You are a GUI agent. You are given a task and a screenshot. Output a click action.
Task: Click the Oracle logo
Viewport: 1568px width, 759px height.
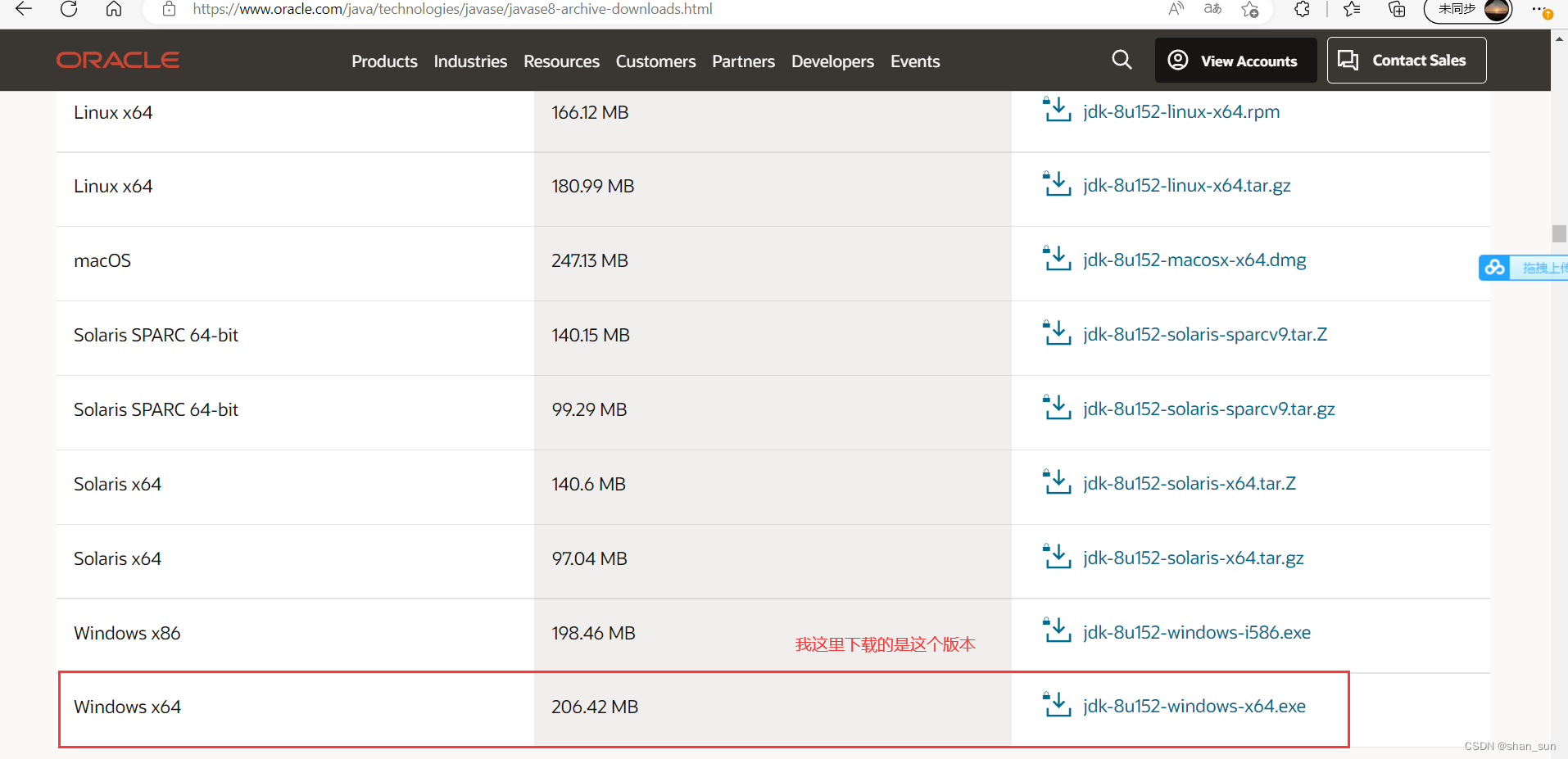118,60
